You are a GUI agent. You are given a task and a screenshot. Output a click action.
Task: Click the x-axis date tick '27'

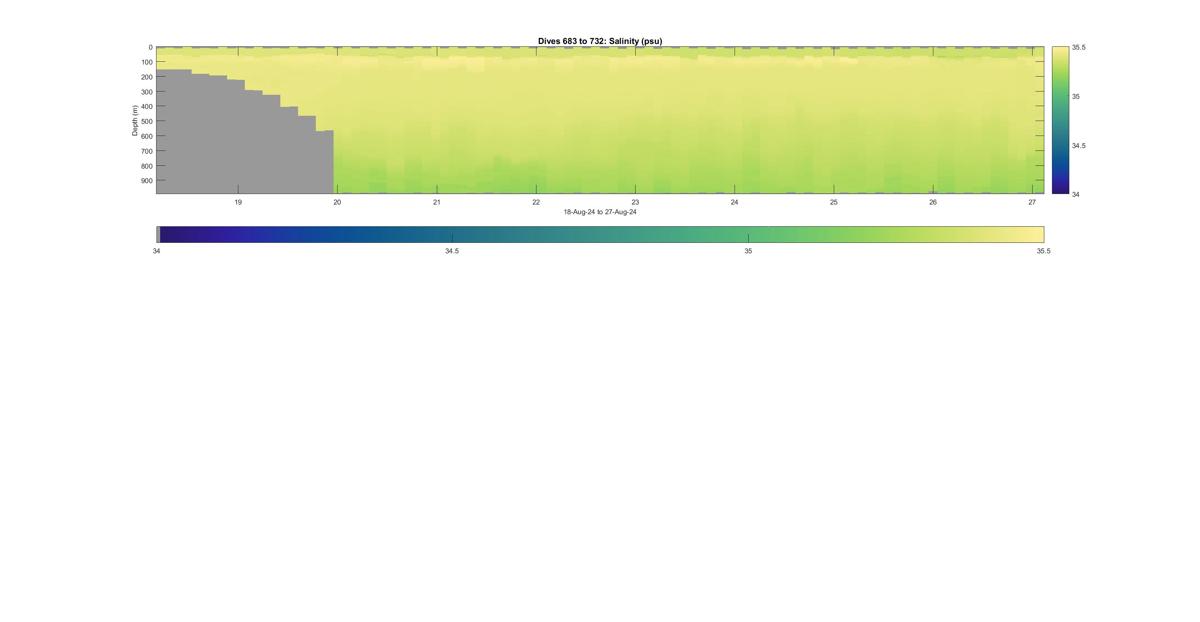[1032, 202]
